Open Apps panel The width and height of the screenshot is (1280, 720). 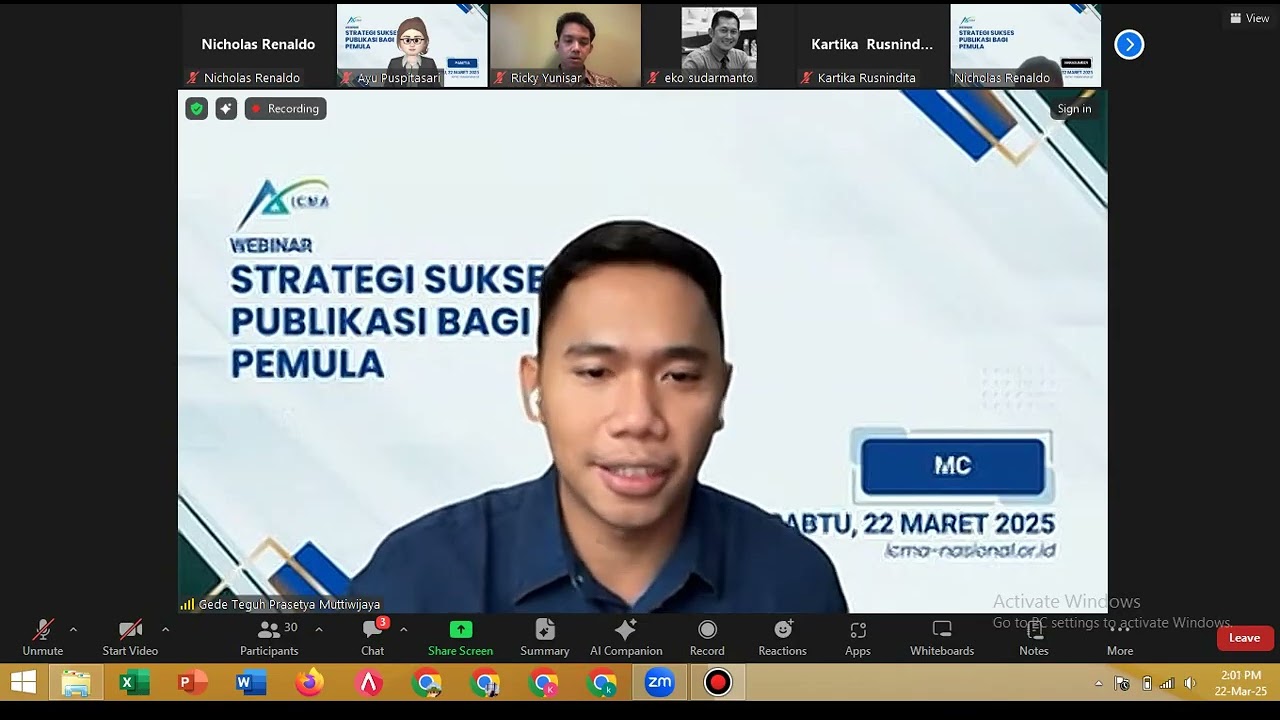point(858,638)
